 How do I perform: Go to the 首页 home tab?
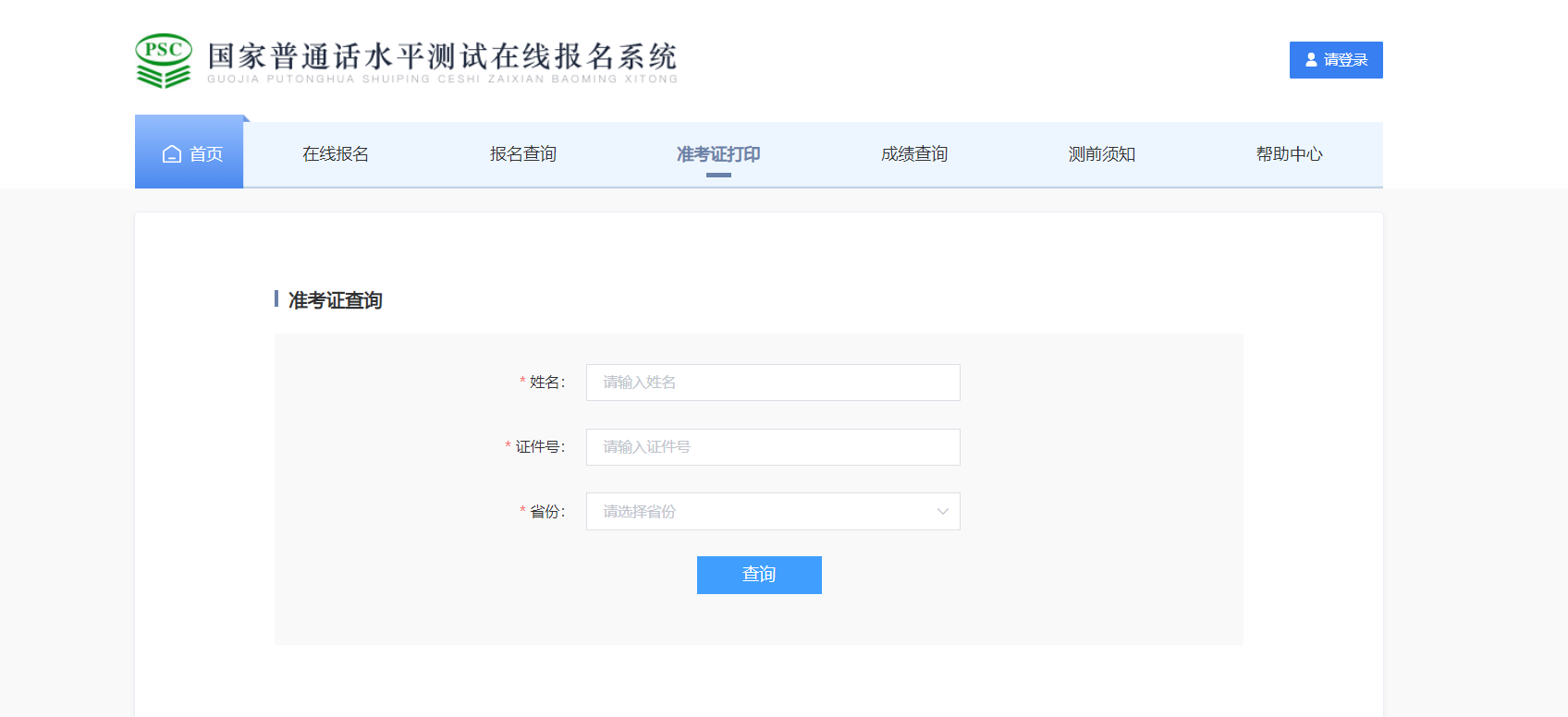click(190, 154)
